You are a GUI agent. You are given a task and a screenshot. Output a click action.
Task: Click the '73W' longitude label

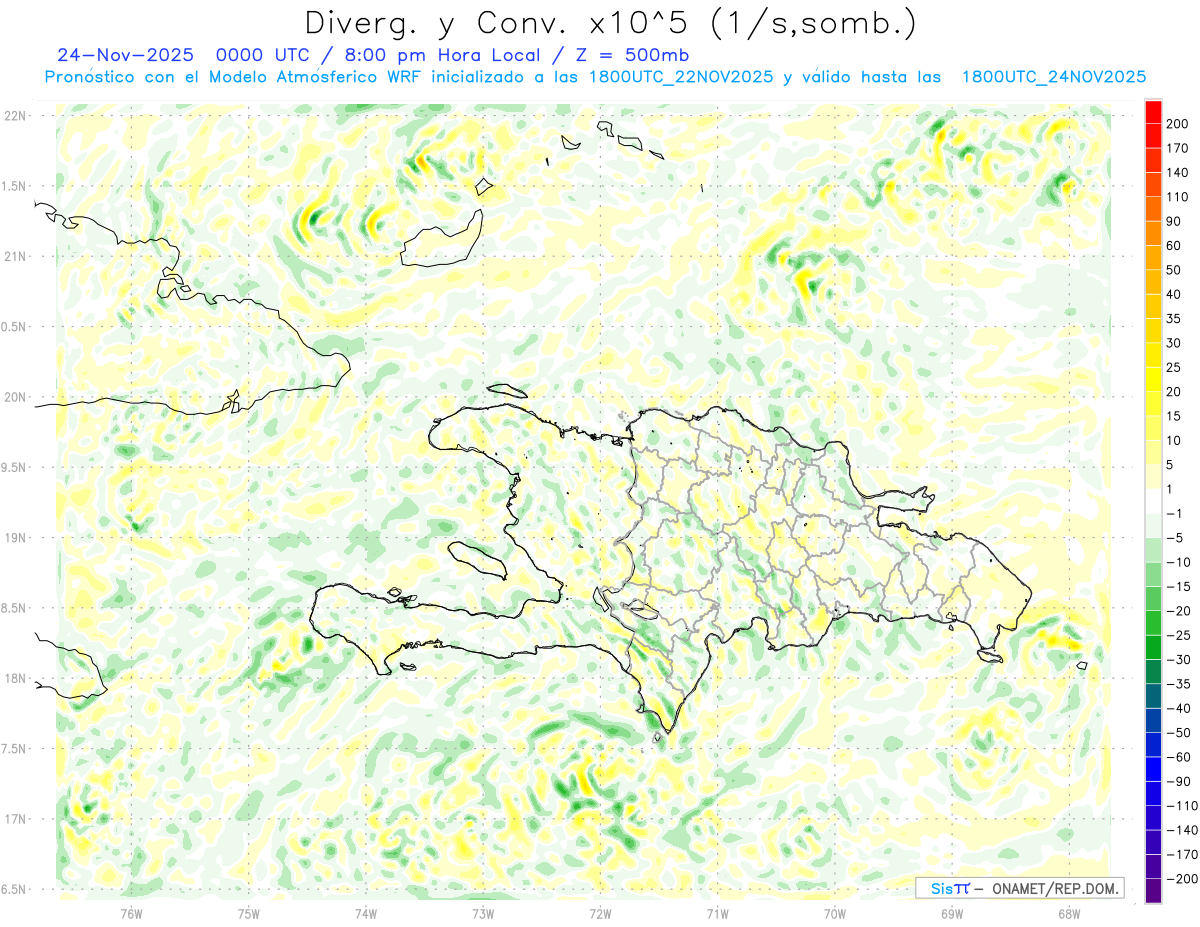(483, 913)
